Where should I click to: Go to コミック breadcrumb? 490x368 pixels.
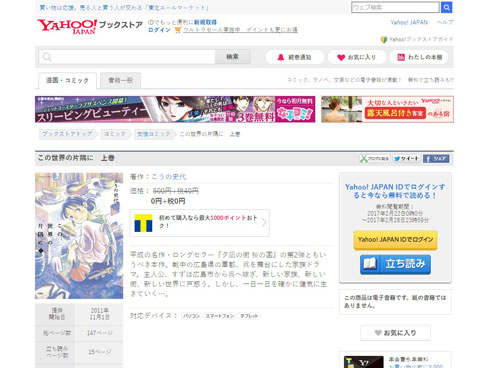115,134
